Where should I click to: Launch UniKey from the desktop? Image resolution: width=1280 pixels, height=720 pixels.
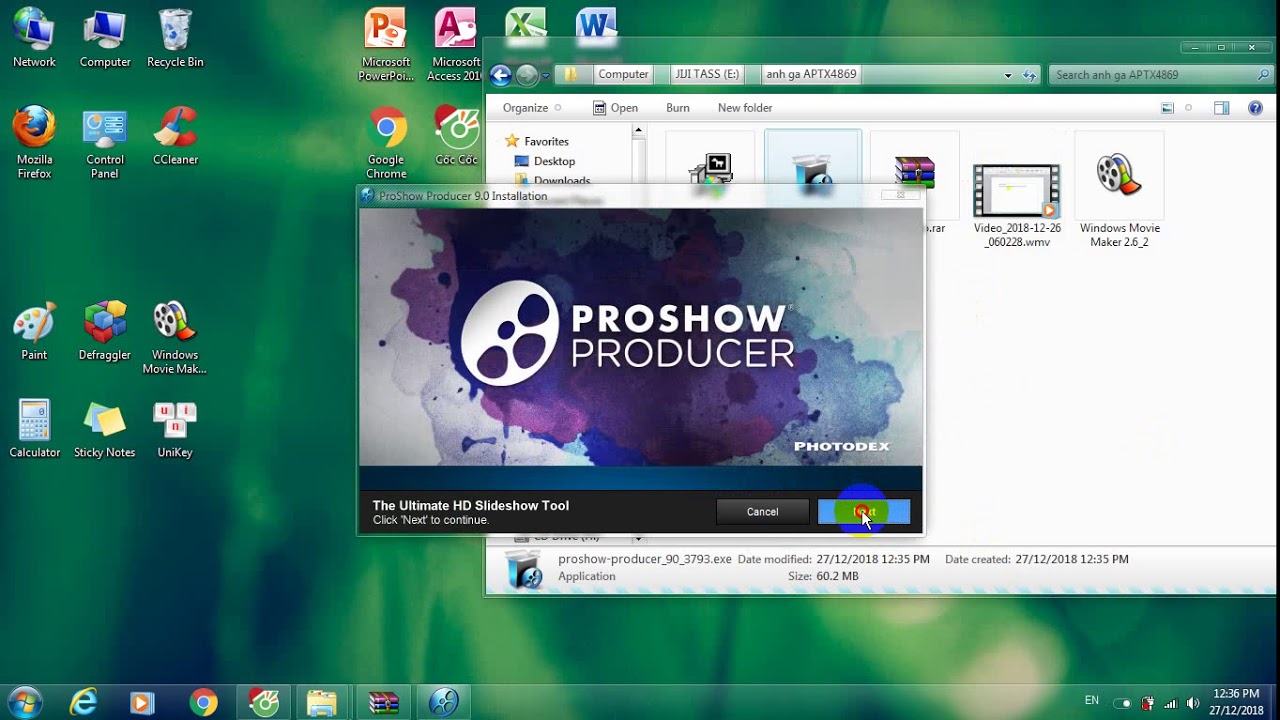tap(175, 429)
